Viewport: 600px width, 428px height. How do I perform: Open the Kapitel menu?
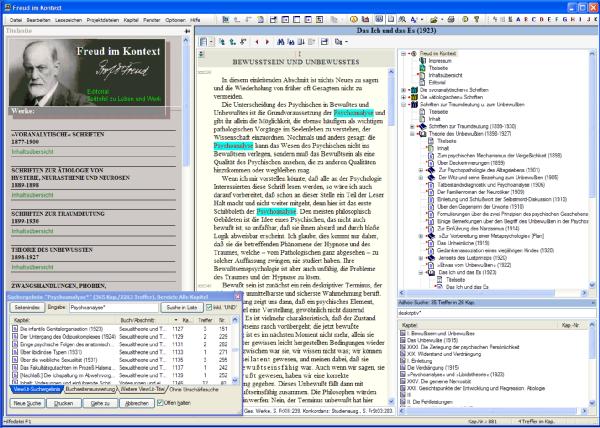tap(131, 20)
